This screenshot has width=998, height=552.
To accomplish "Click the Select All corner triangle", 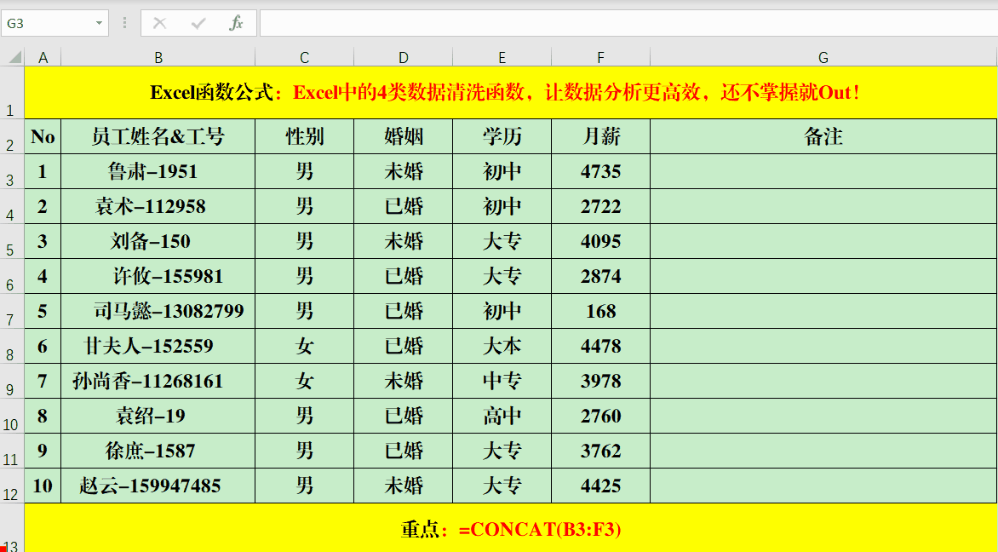I will pyautogui.click(x=15, y=57).
